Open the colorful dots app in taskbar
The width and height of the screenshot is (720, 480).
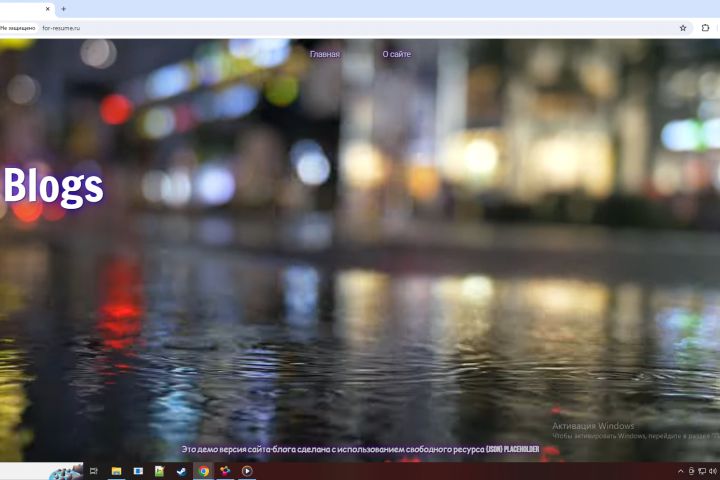click(225, 471)
